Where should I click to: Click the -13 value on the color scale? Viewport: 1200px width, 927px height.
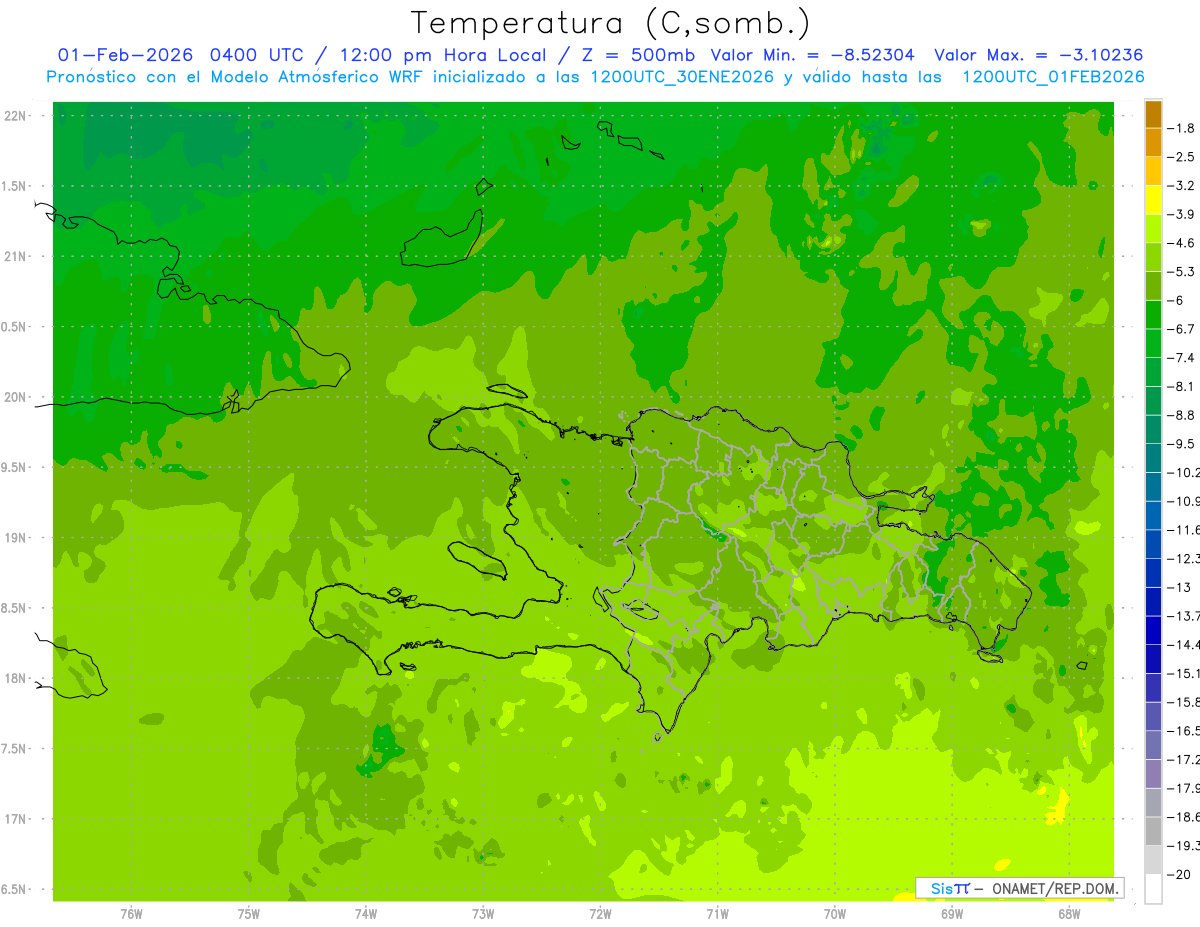pyautogui.click(x=1181, y=587)
